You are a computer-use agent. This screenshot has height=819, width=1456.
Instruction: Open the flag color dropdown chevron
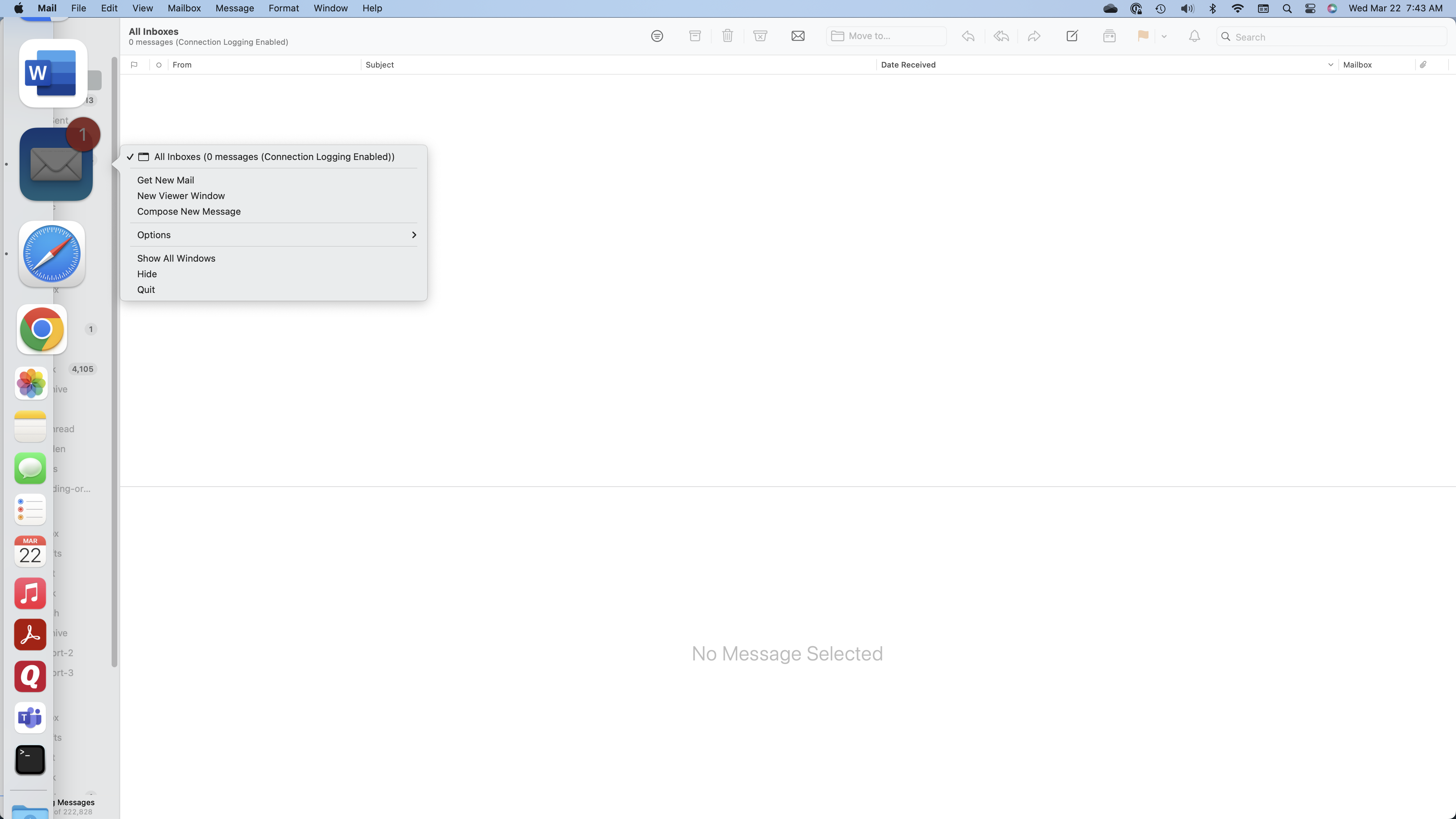coord(1164,36)
